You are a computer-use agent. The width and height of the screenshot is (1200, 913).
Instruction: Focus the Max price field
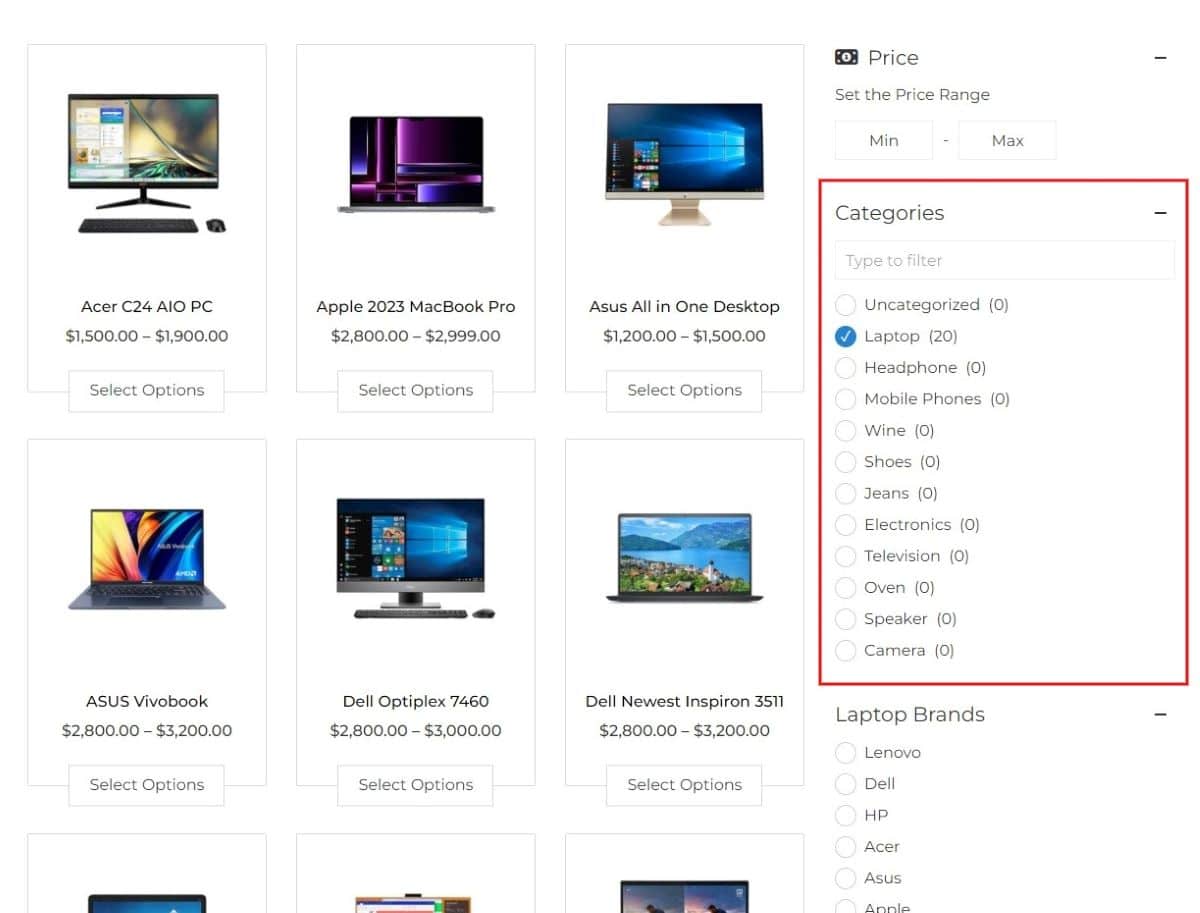(1007, 141)
